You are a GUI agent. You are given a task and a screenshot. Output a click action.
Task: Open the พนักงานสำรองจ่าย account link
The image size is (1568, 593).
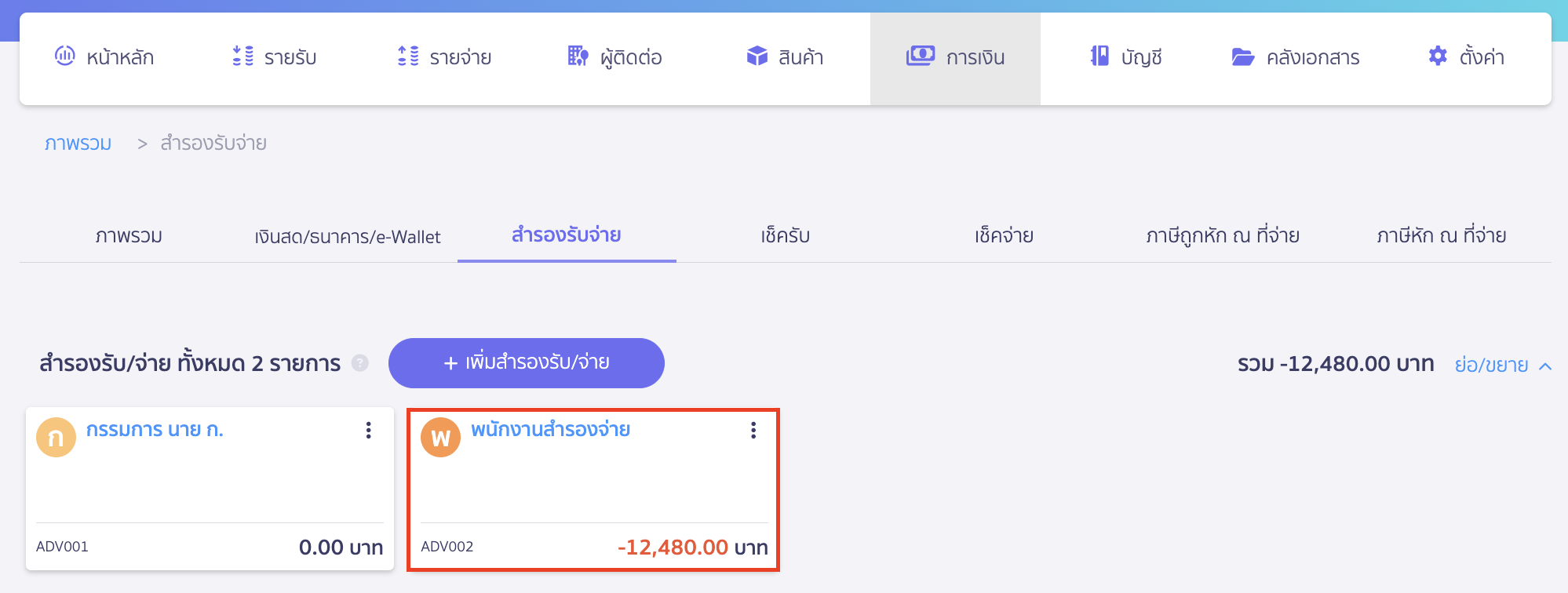click(x=550, y=429)
